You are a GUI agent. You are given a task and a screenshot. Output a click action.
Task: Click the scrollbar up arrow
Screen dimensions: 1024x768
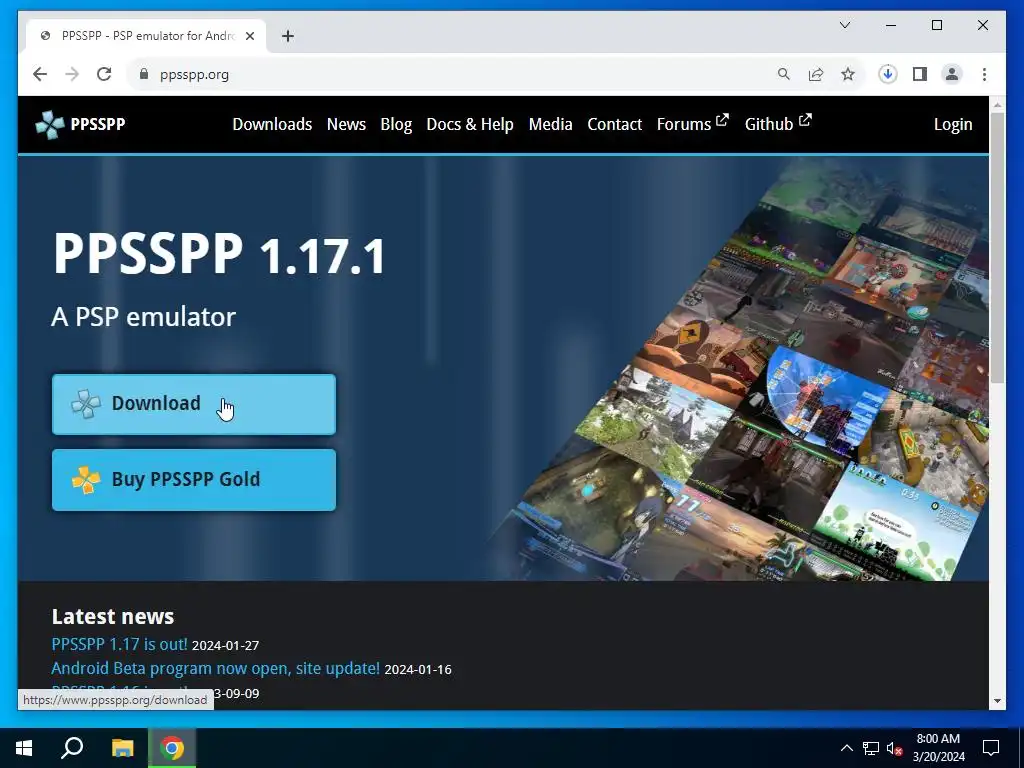[x=997, y=104]
